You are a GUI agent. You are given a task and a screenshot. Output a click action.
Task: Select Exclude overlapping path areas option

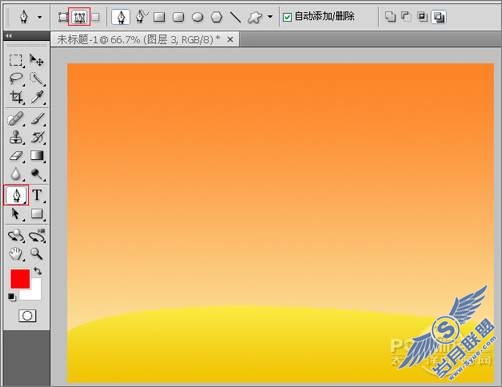click(438, 17)
